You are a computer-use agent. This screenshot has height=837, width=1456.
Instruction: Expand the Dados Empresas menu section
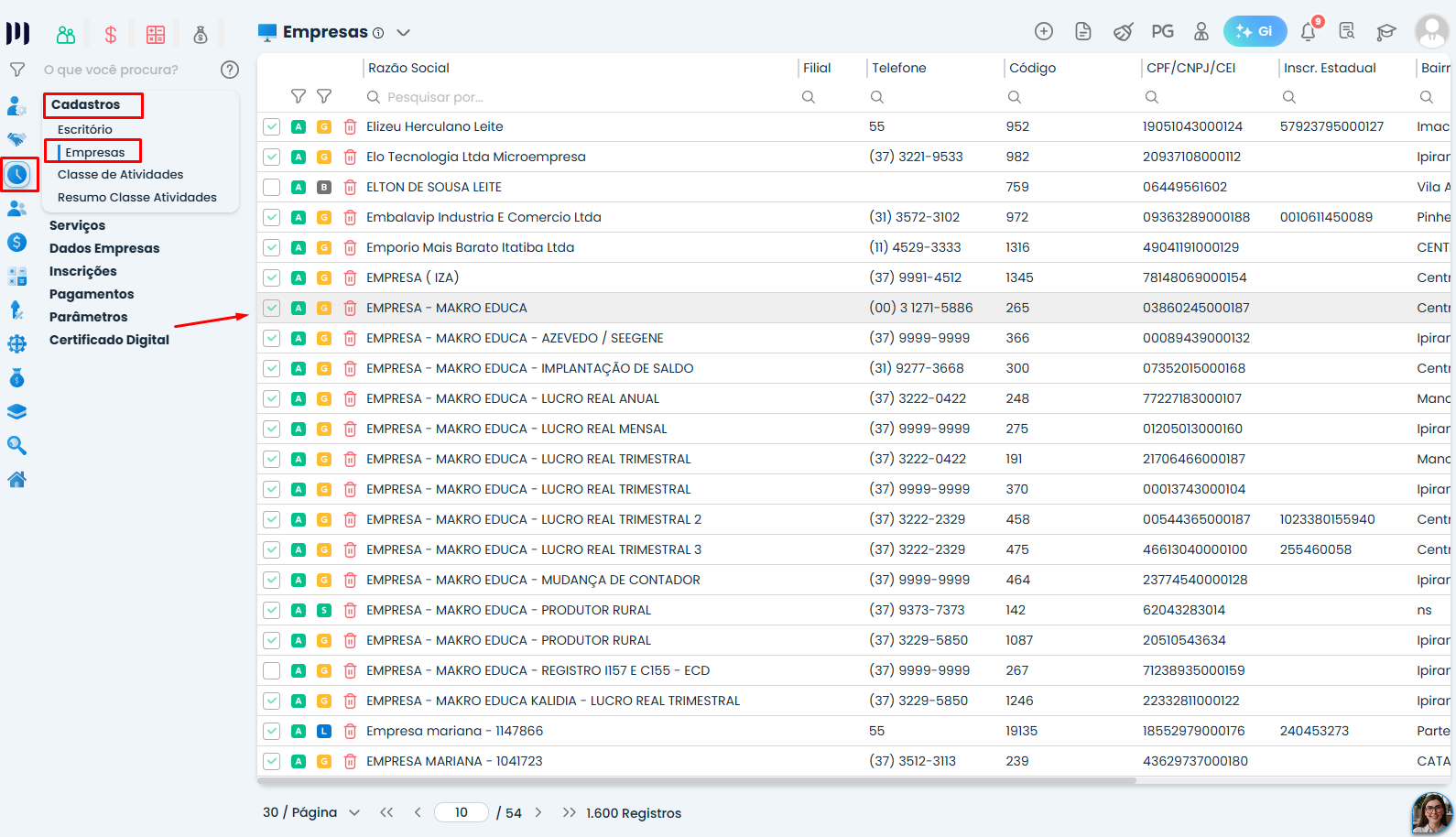[x=104, y=248]
